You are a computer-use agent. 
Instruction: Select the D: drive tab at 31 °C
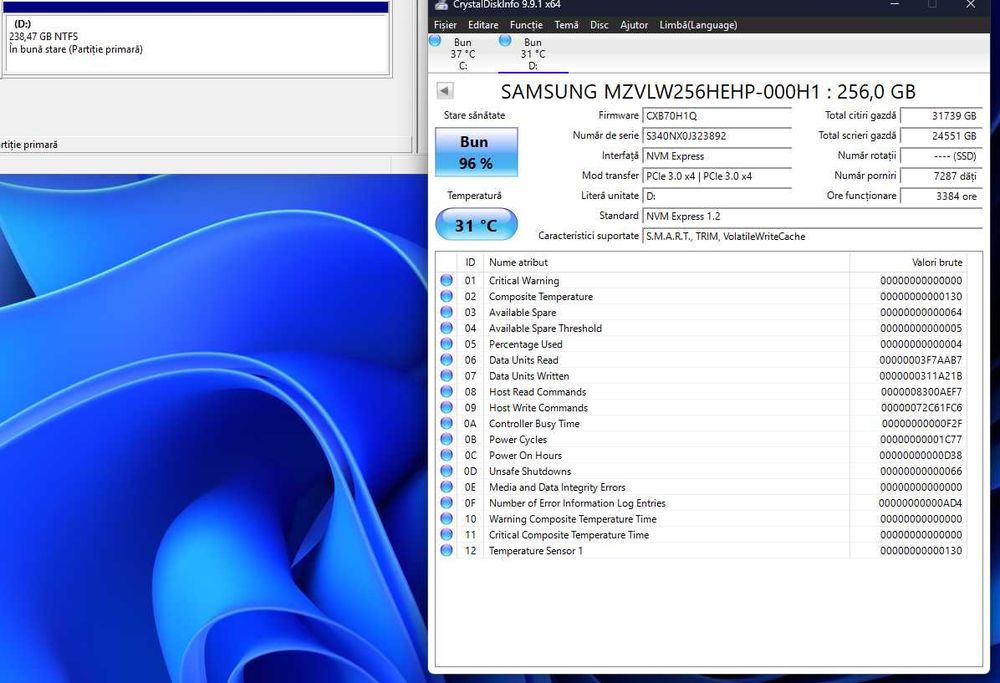[x=533, y=54]
